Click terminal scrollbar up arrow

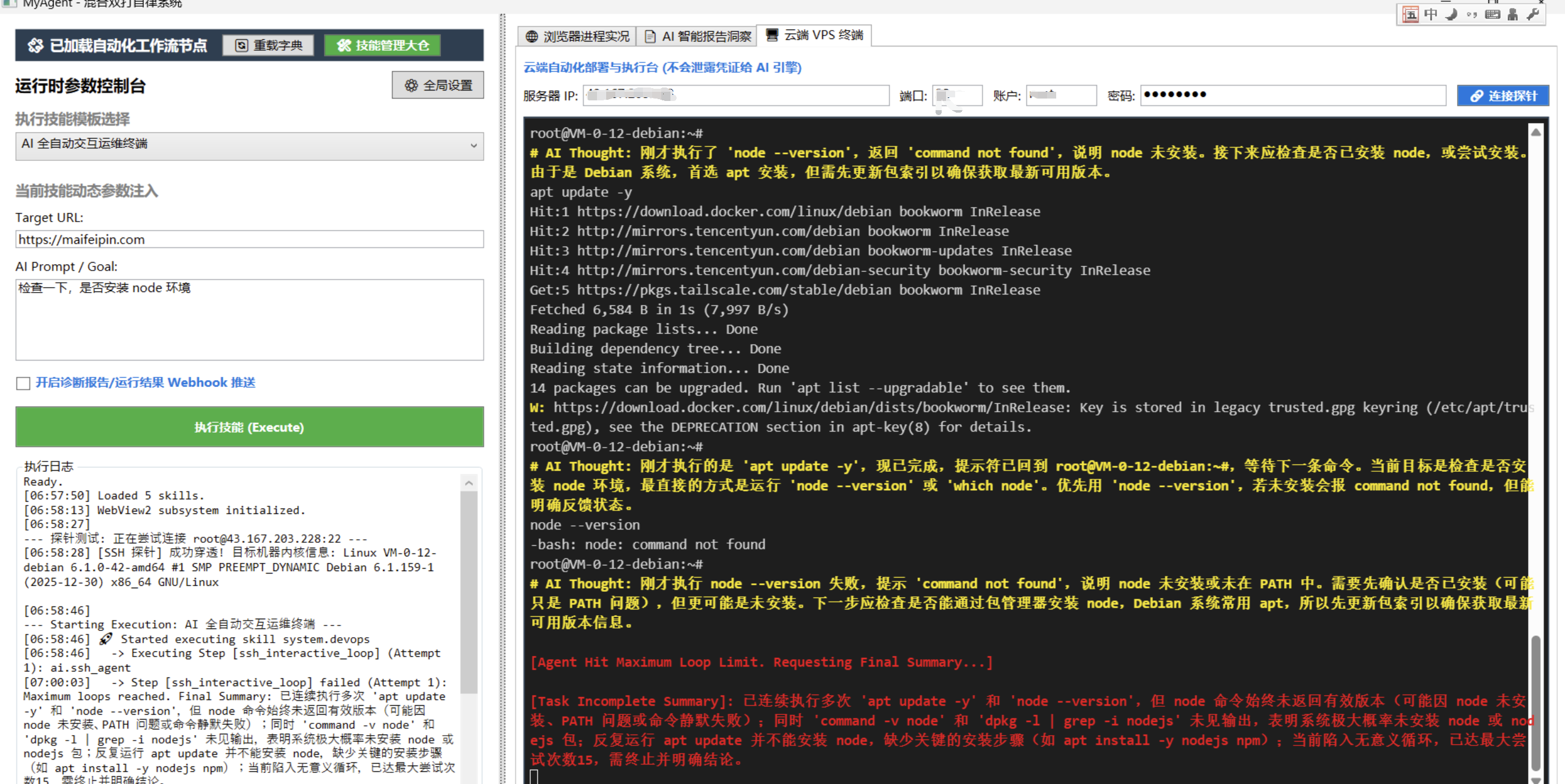pyautogui.click(x=1536, y=132)
